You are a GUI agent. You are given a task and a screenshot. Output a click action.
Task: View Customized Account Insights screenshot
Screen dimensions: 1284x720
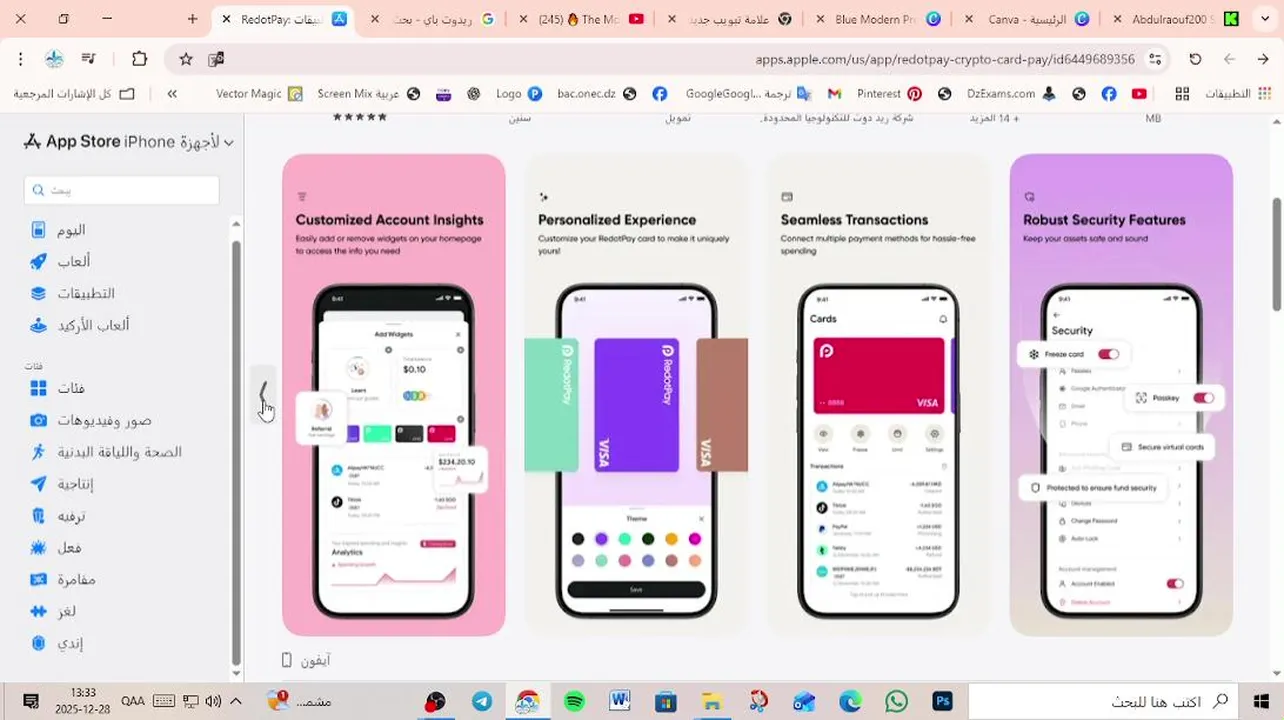click(x=394, y=395)
